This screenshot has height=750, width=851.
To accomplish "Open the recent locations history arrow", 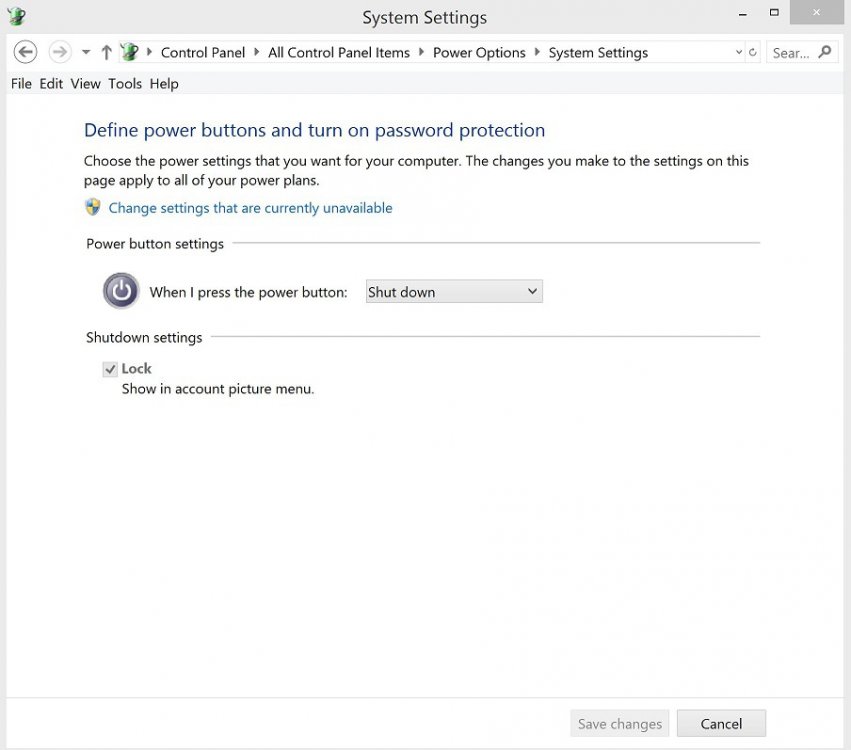I will pyautogui.click(x=86, y=53).
